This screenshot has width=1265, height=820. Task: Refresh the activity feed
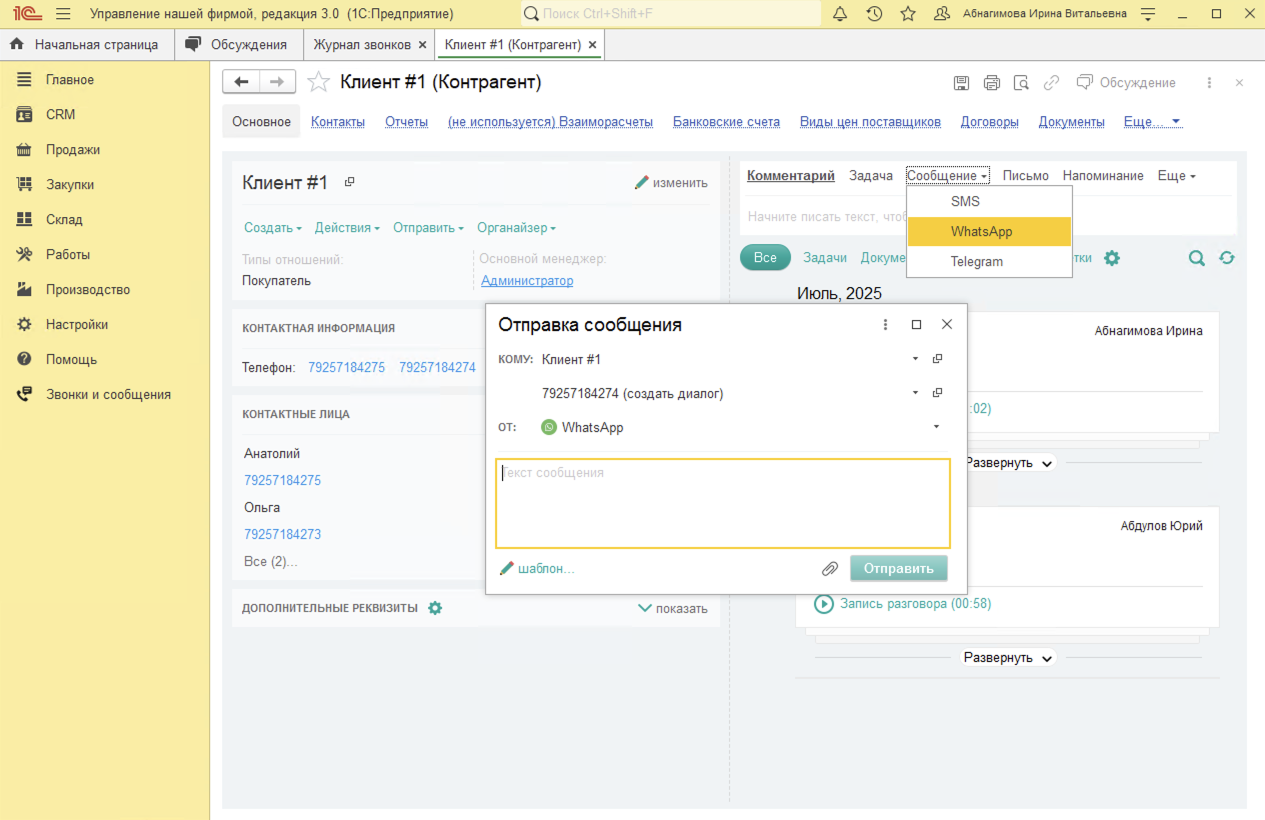1227,258
